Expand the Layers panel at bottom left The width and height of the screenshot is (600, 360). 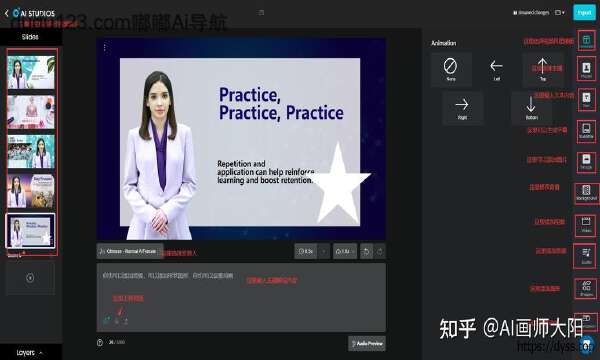coord(30,352)
